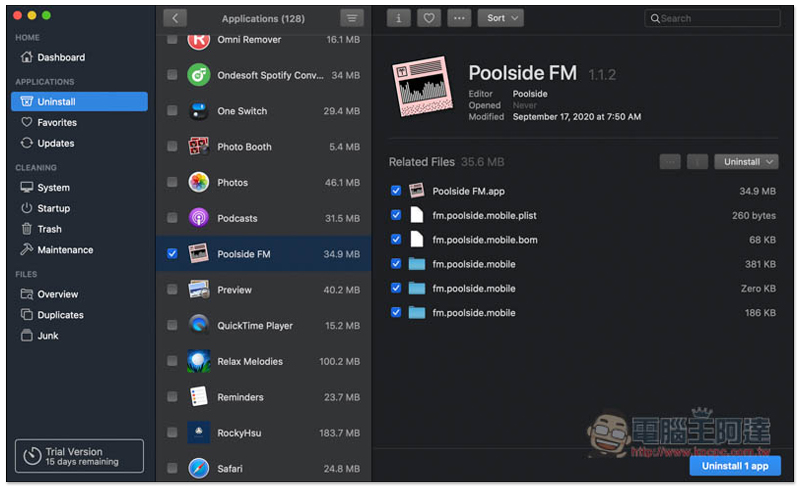Viewport: 800px width, 488px height.
Task: Click the Applications (128) header title
Action: pyautogui.click(x=263, y=19)
